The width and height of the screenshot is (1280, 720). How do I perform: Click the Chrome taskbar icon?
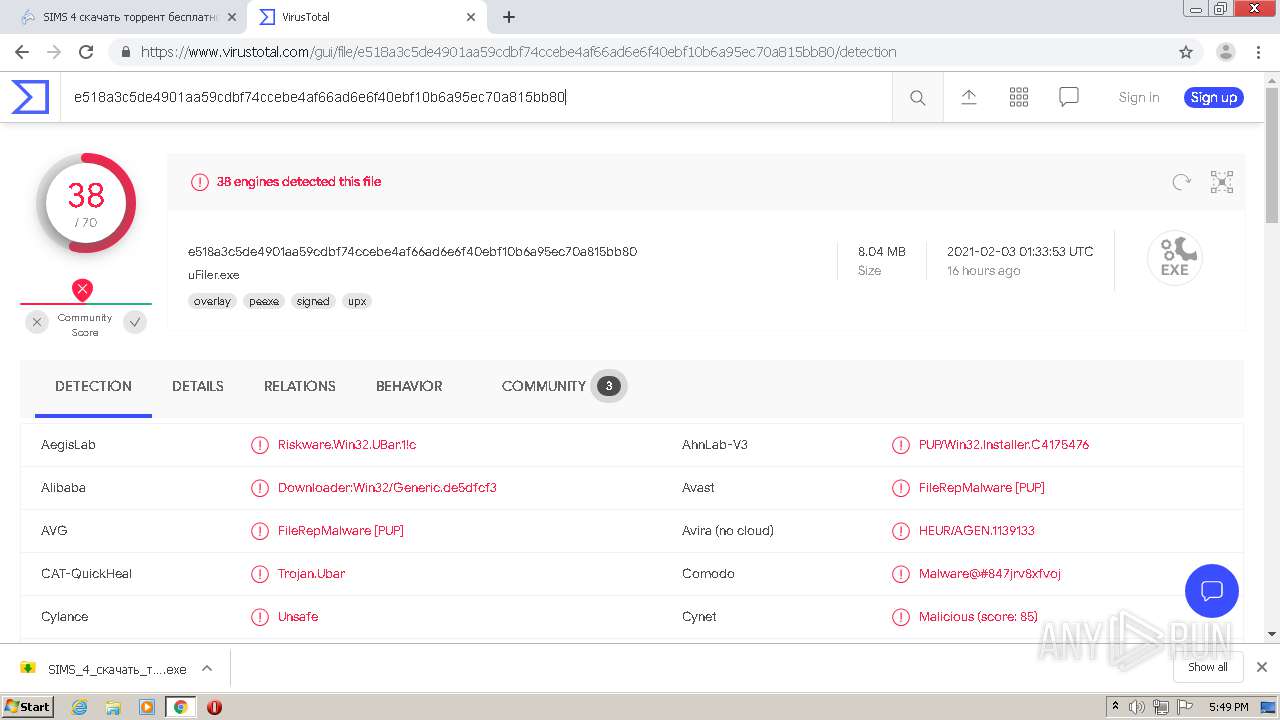(180, 707)
